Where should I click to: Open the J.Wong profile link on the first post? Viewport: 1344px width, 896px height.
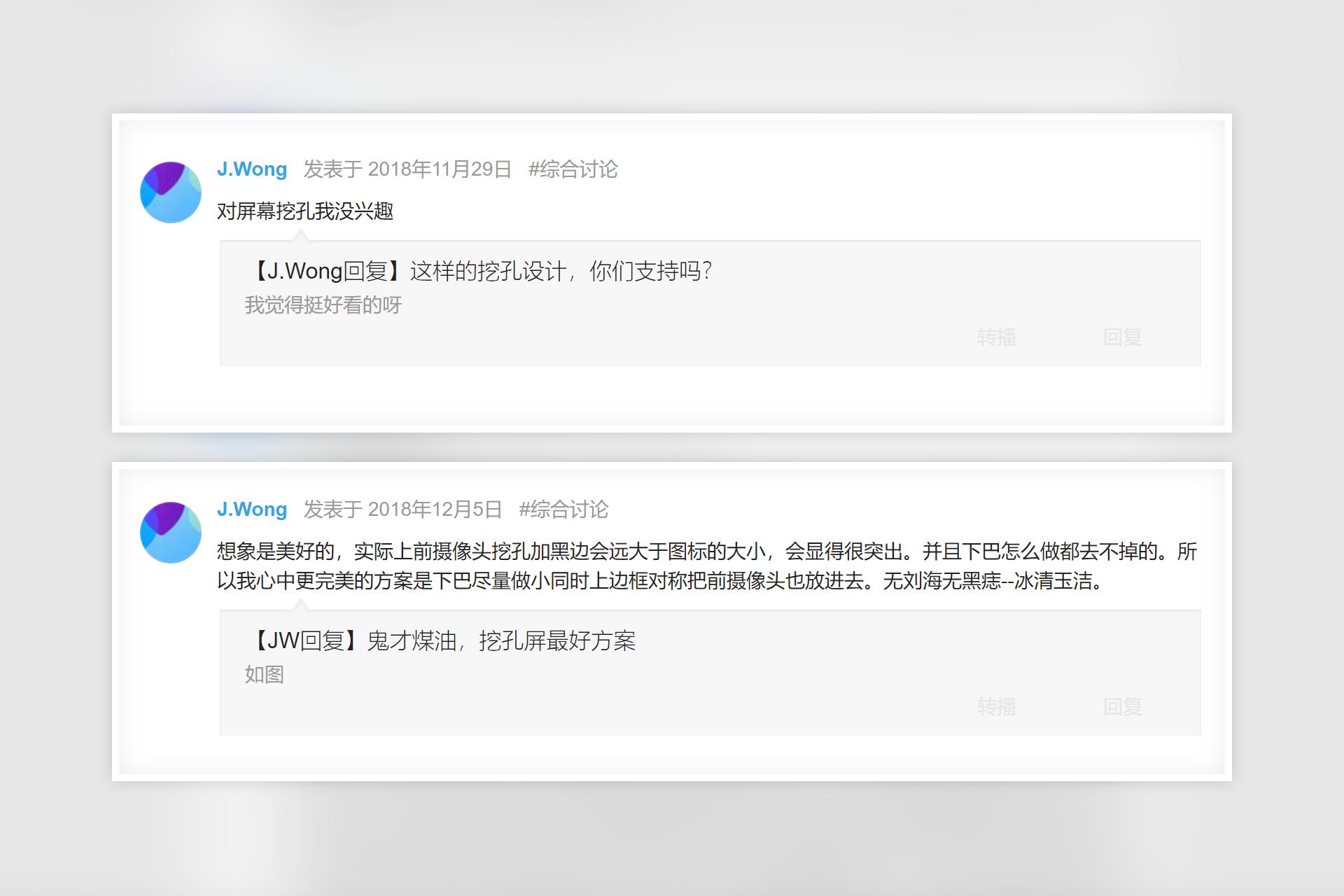point(251,169)
